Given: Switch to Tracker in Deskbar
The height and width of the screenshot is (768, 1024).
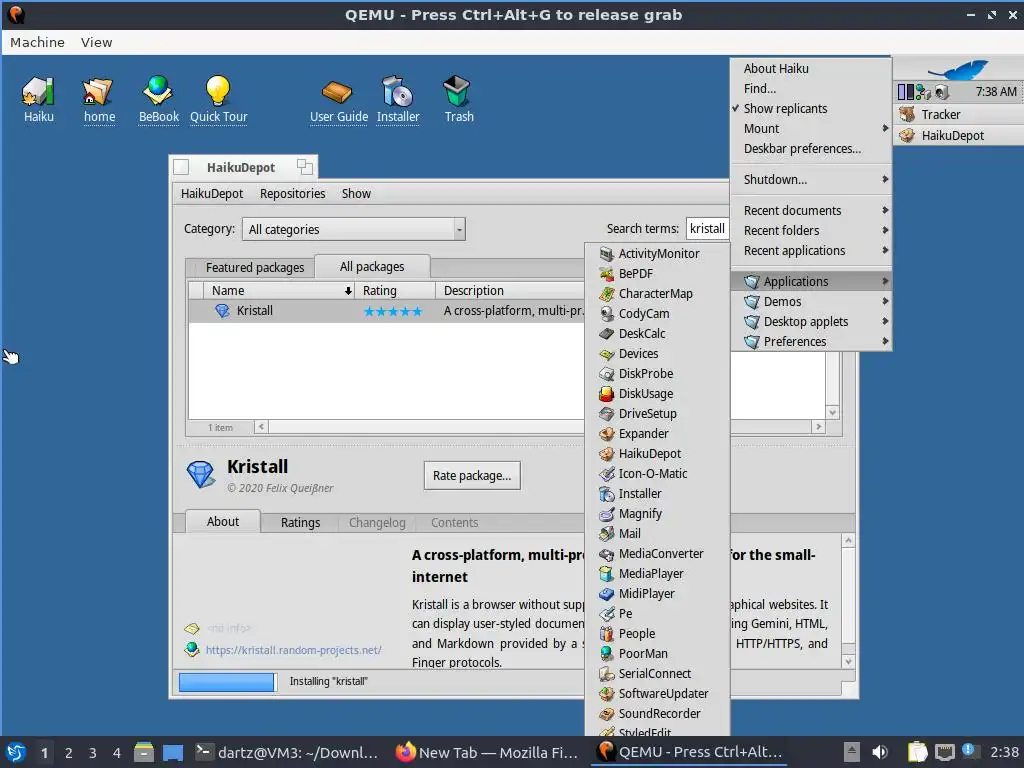Looking at the screenshot, I should click(958, 115).
